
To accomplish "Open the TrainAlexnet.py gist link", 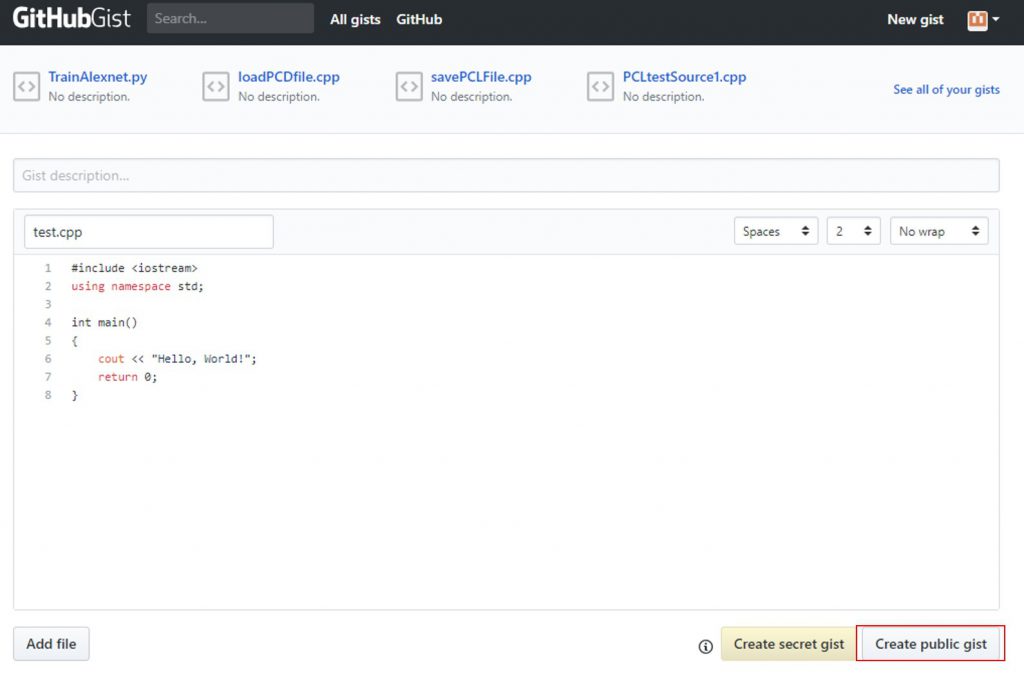I will tap(98, 77).
